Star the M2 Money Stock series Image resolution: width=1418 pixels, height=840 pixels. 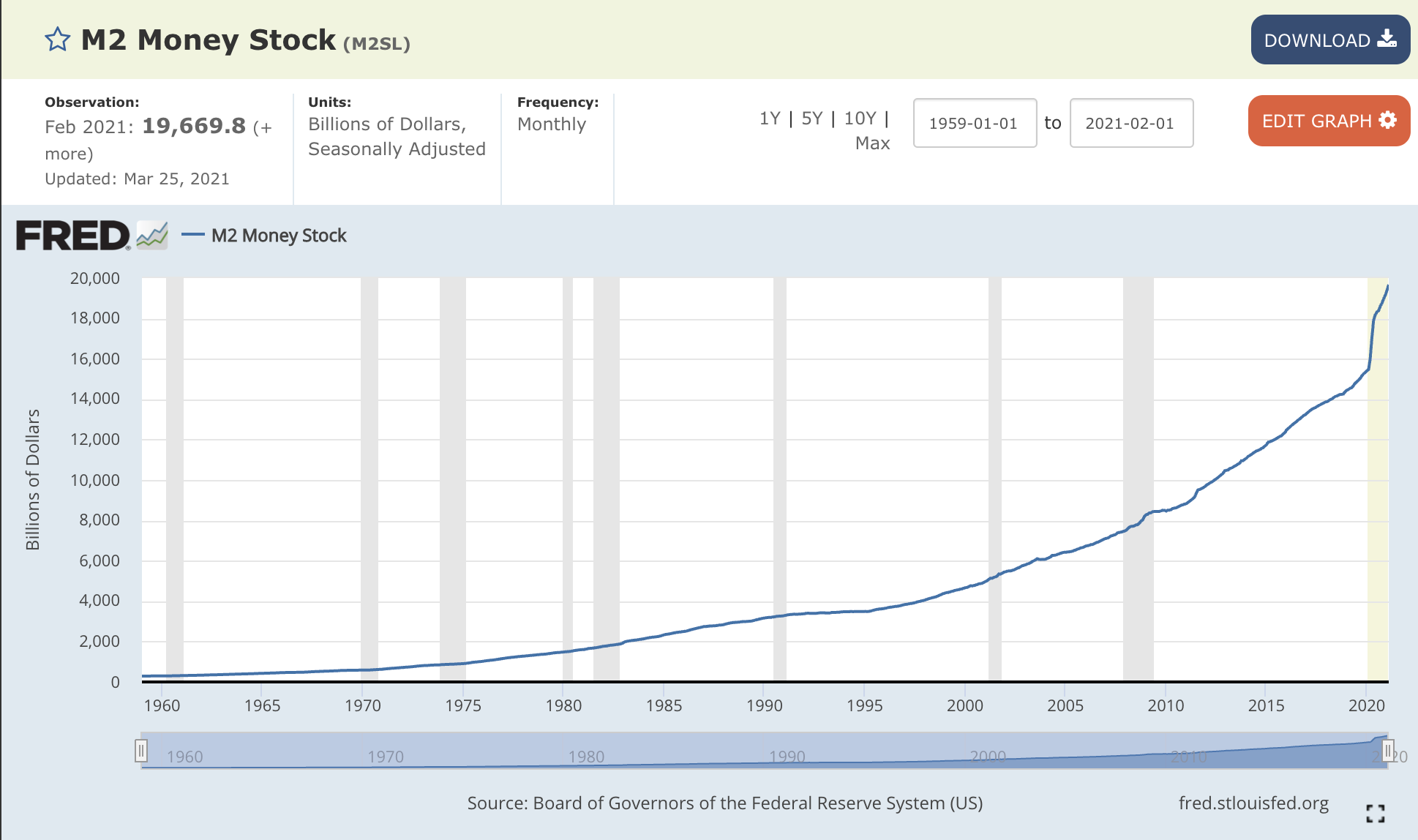pyautogui.click(x=56, y=40)
